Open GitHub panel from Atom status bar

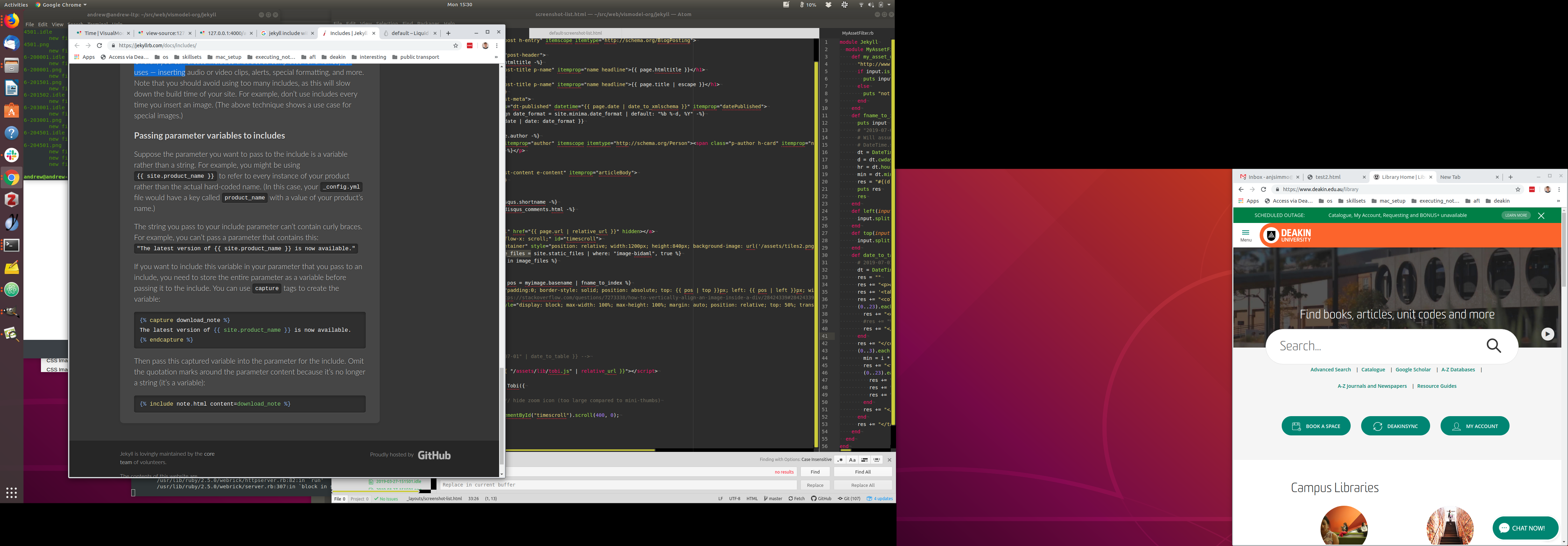click(x=821, y=498)
